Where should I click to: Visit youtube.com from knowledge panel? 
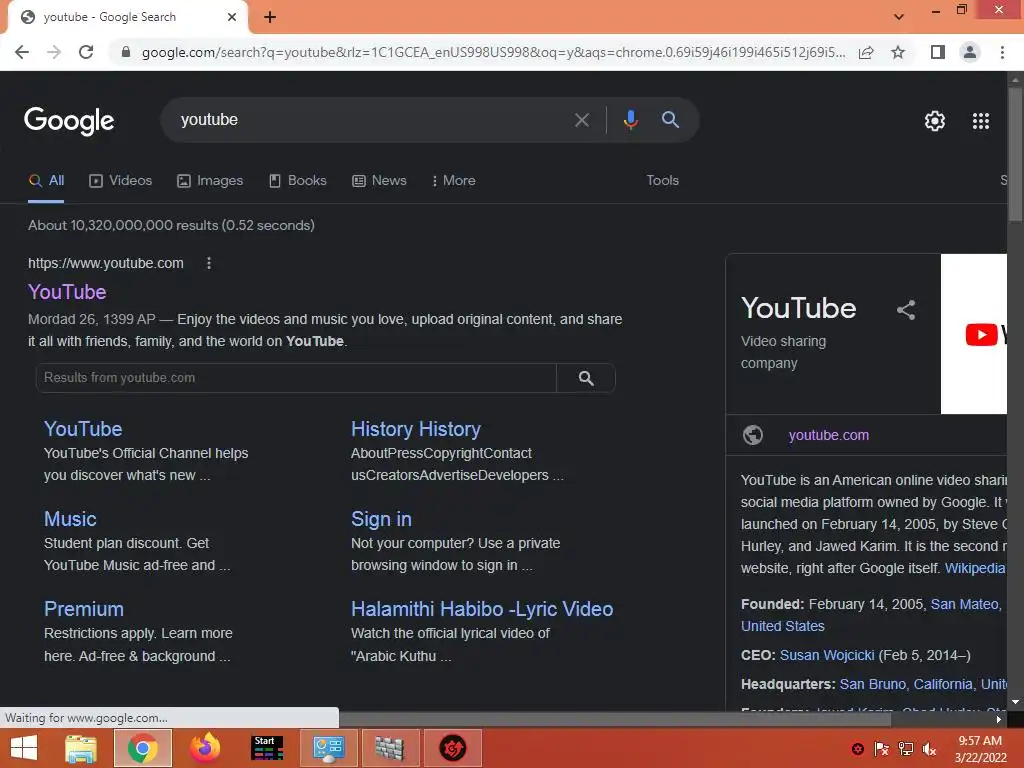(x=829, y=436)
